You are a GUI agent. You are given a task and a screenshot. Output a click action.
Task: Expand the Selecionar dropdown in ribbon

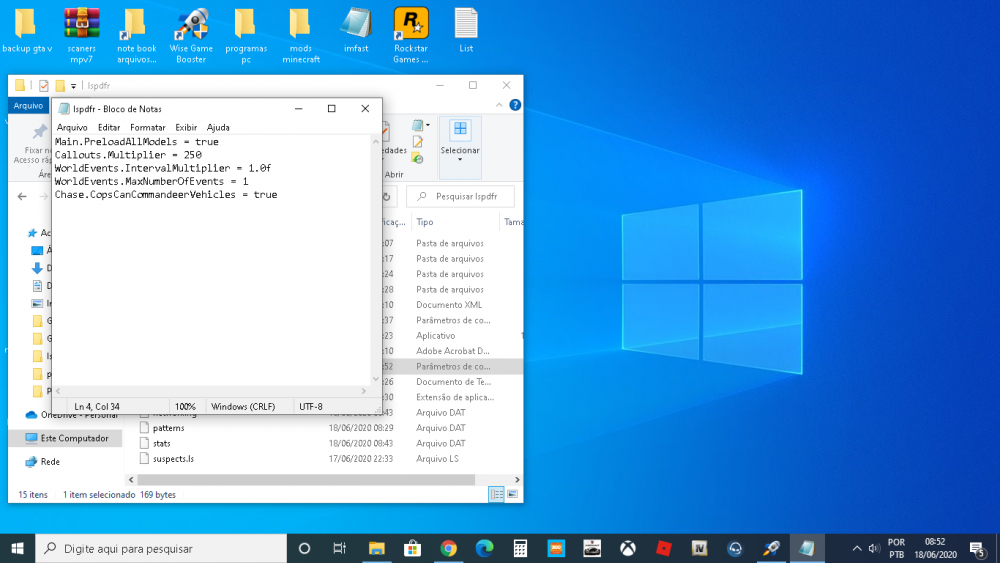460,159
